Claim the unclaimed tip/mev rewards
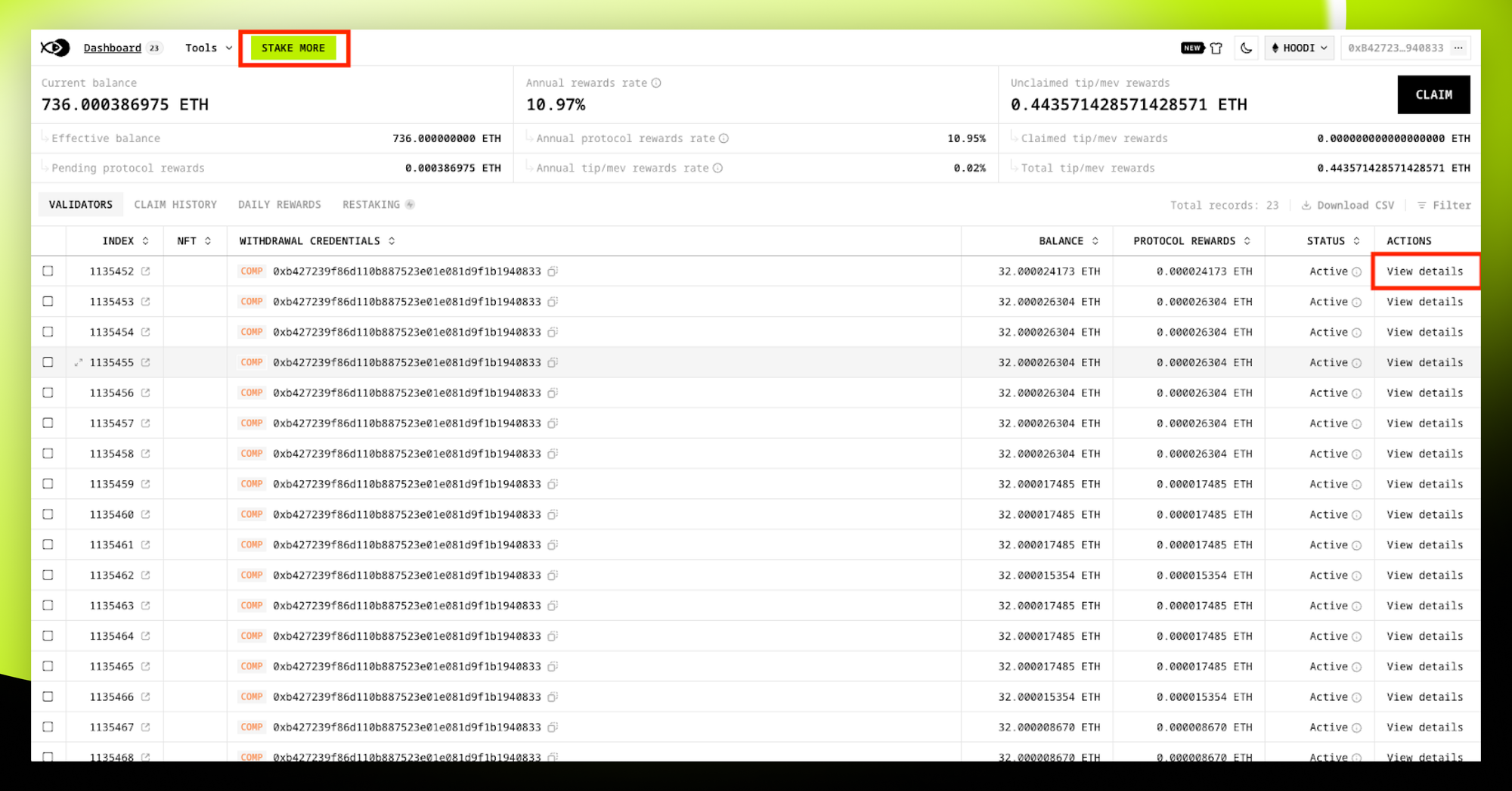The image size is (1512, 791). tap(1433, 95)
